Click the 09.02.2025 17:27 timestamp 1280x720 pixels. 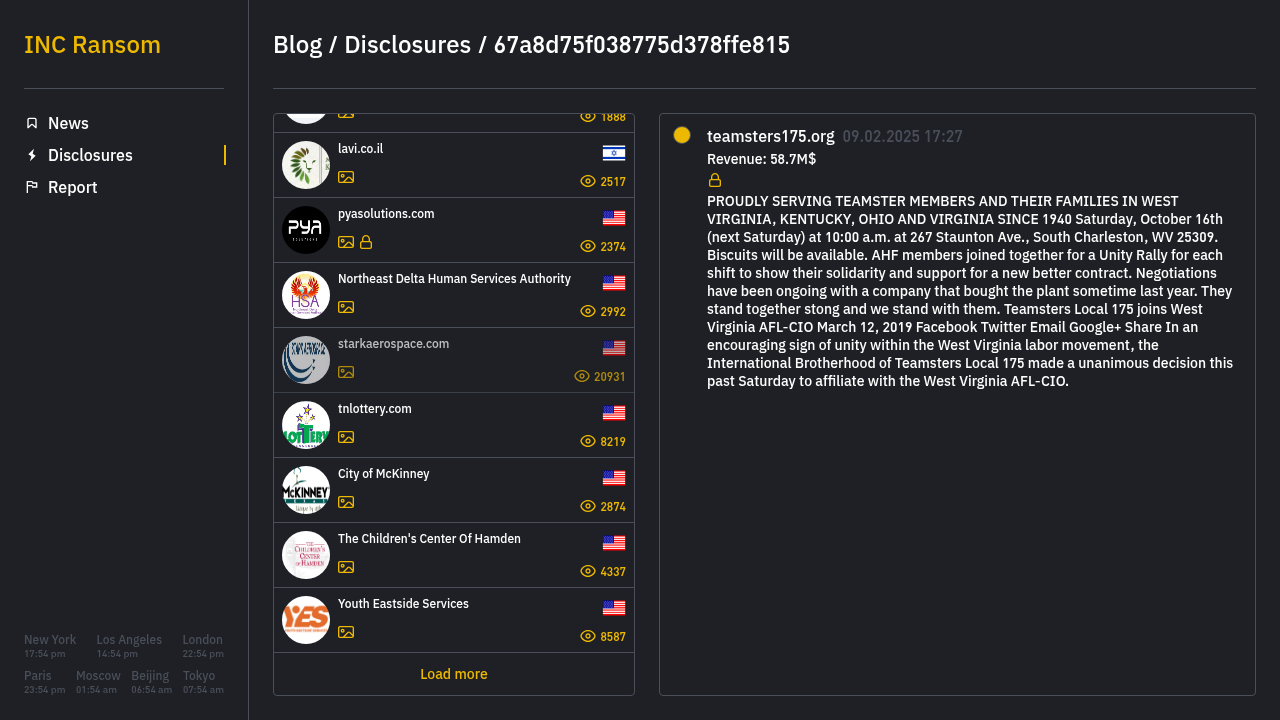point(902,136)
